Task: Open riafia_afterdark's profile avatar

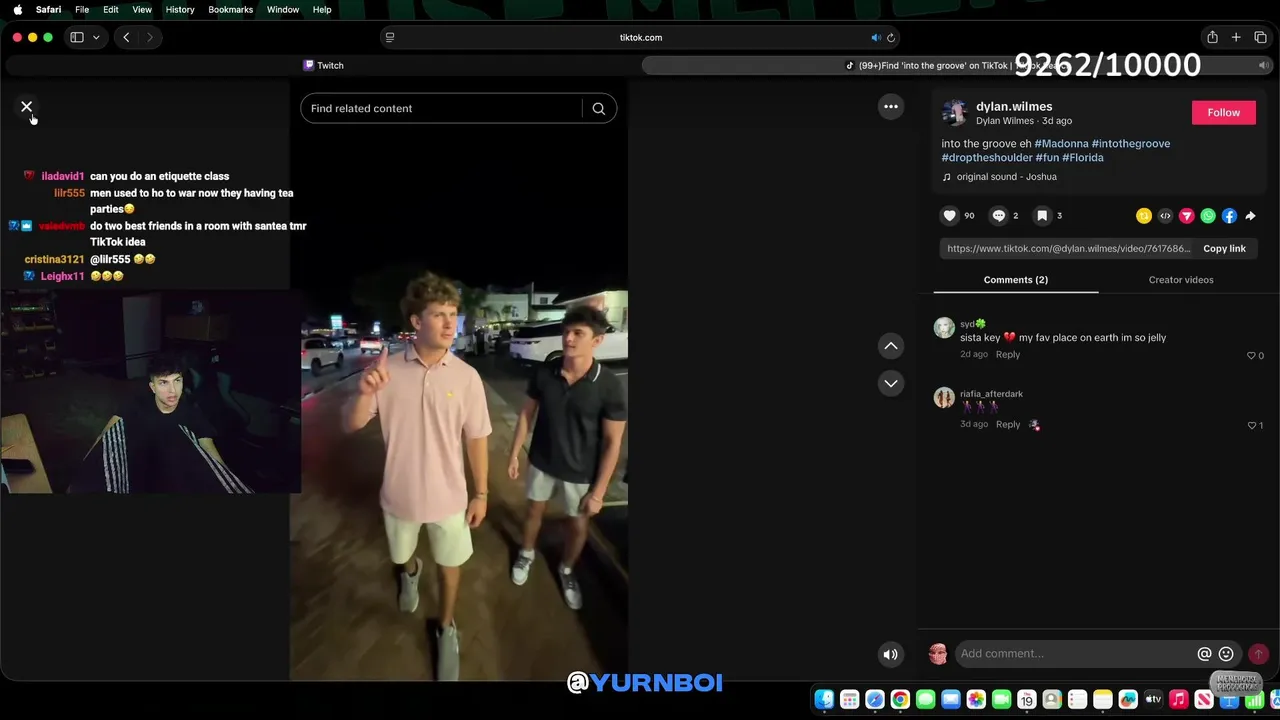Action: tap(944, 398)
